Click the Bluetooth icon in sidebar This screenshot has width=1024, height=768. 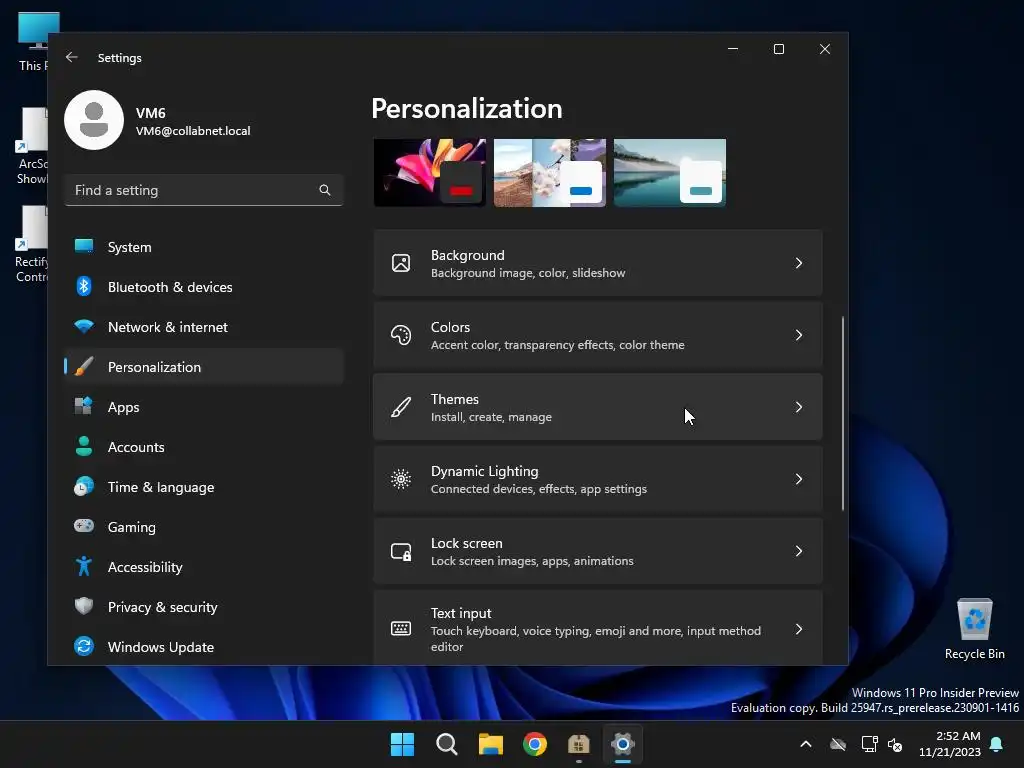click(84, 286)
